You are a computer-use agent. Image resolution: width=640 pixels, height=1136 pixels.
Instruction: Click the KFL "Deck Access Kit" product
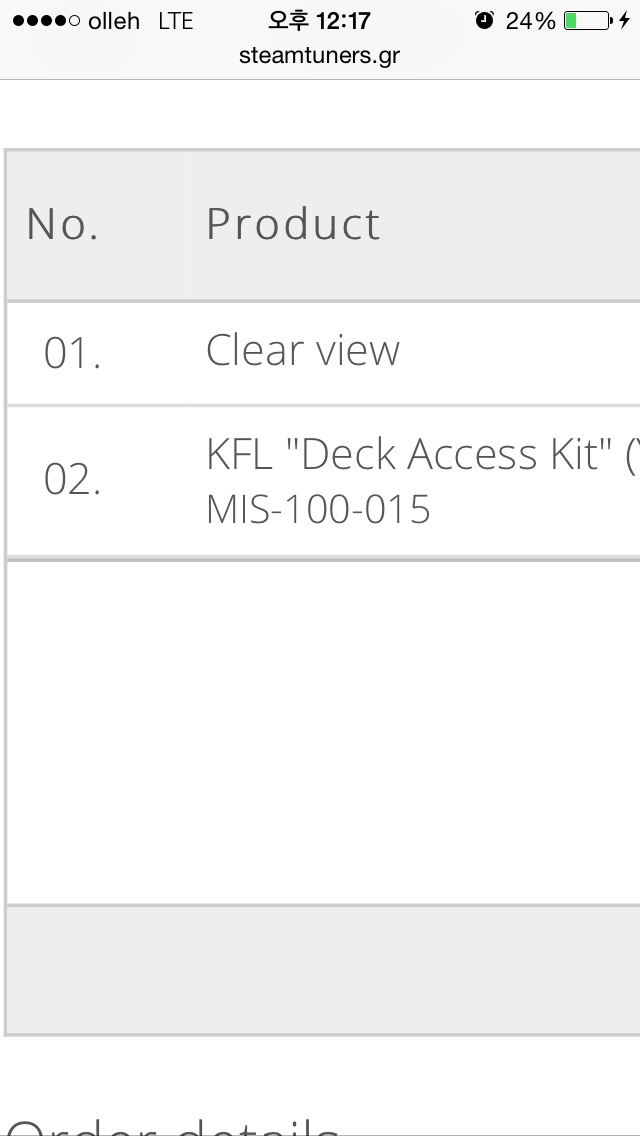(423, 455)
